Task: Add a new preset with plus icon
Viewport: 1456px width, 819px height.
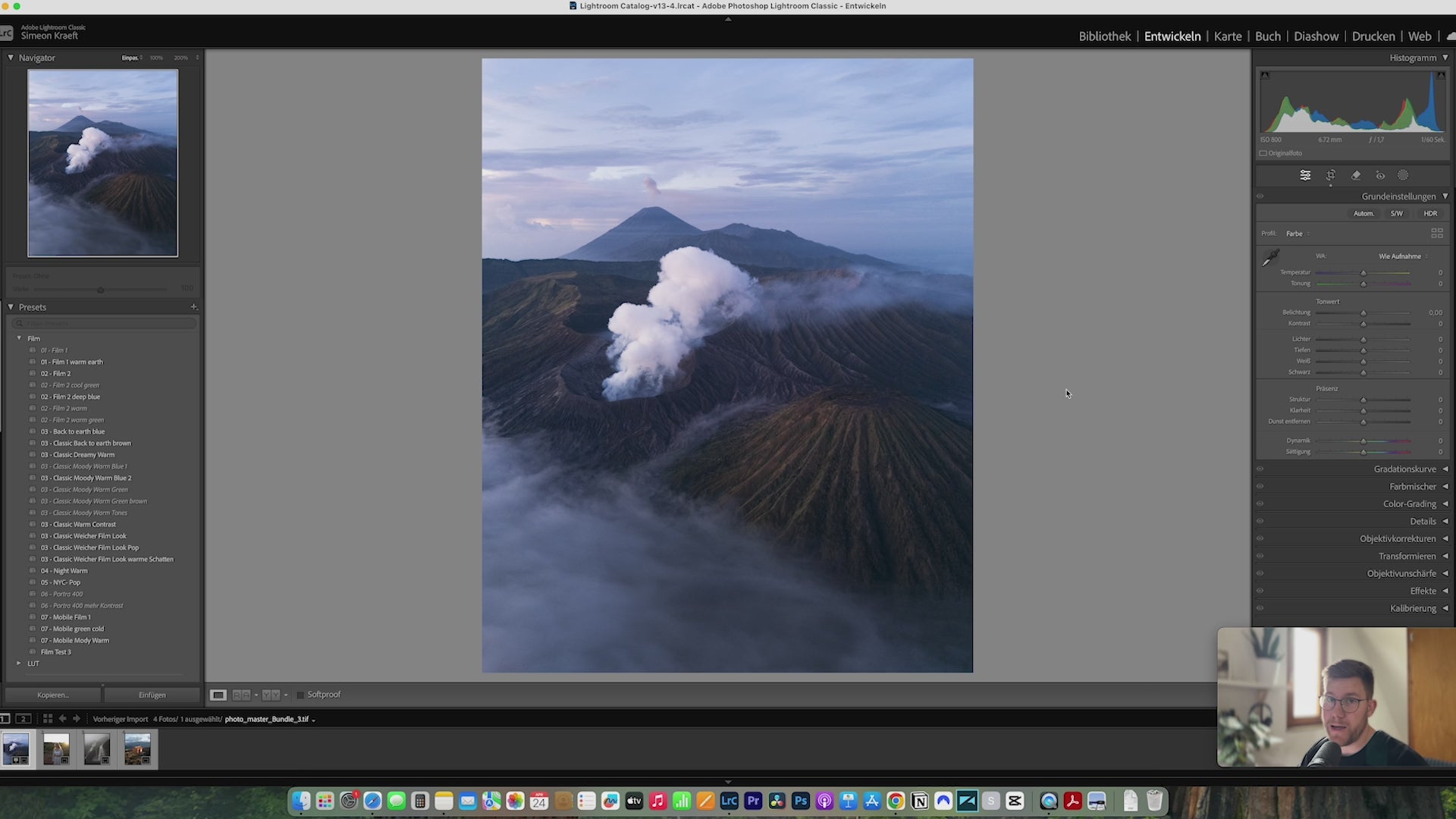Action: [x=194, y=307]
